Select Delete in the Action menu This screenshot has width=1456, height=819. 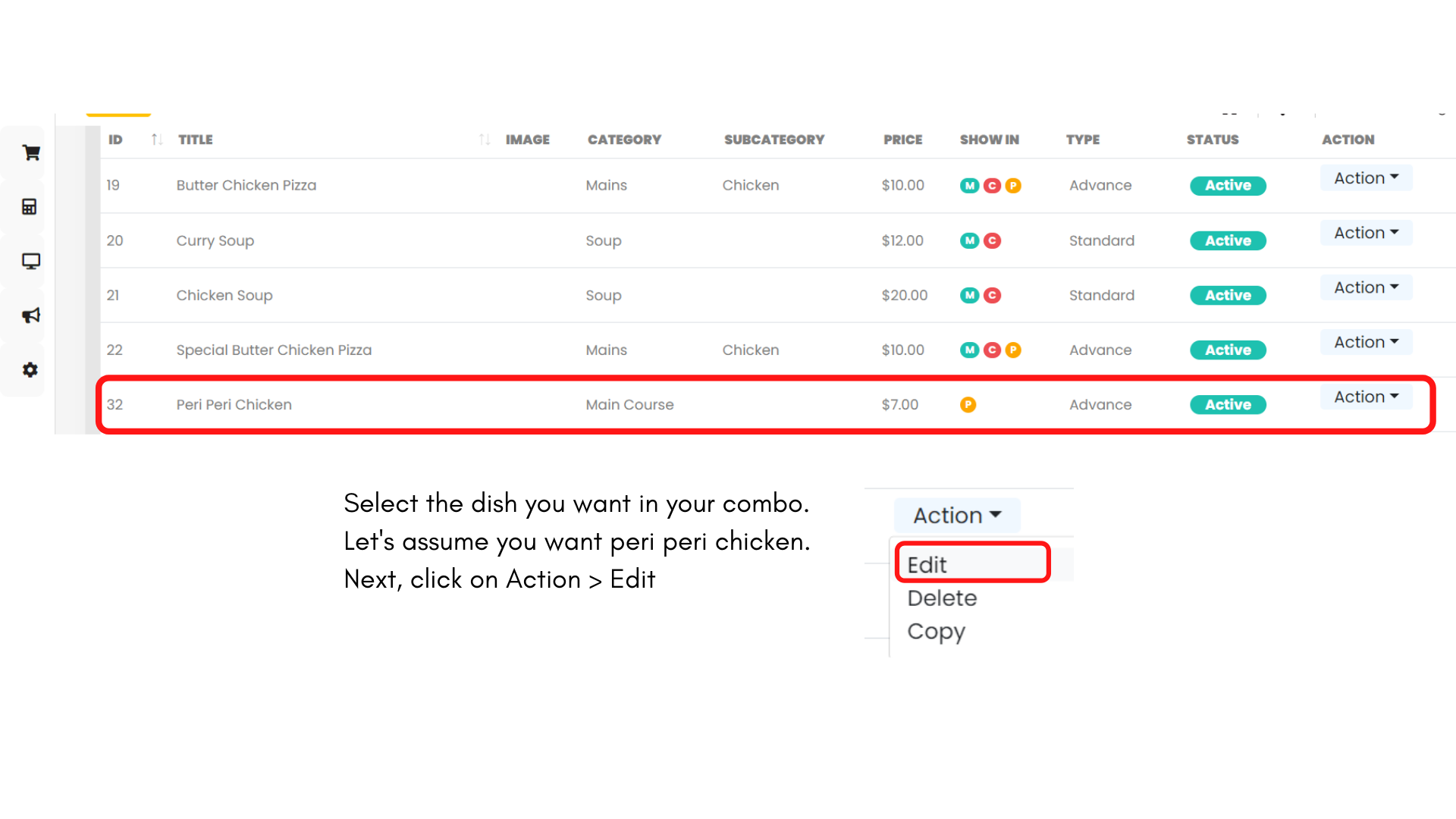pyautogui.click(x=942, y=598)
